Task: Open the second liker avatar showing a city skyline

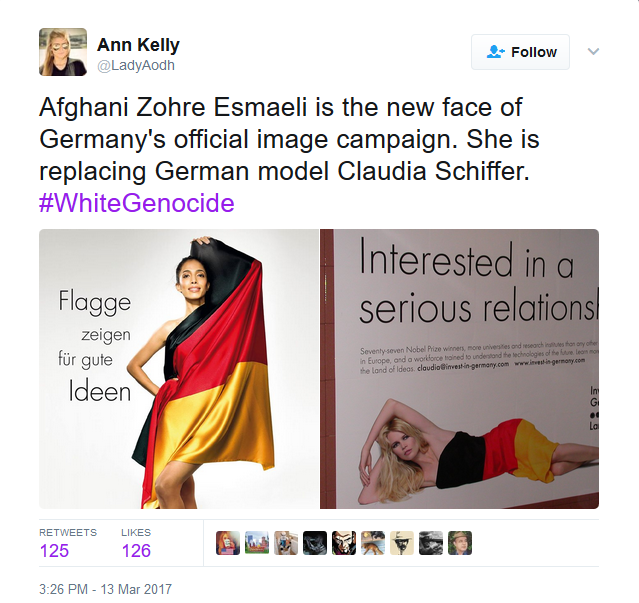Action: click(257, 543)
